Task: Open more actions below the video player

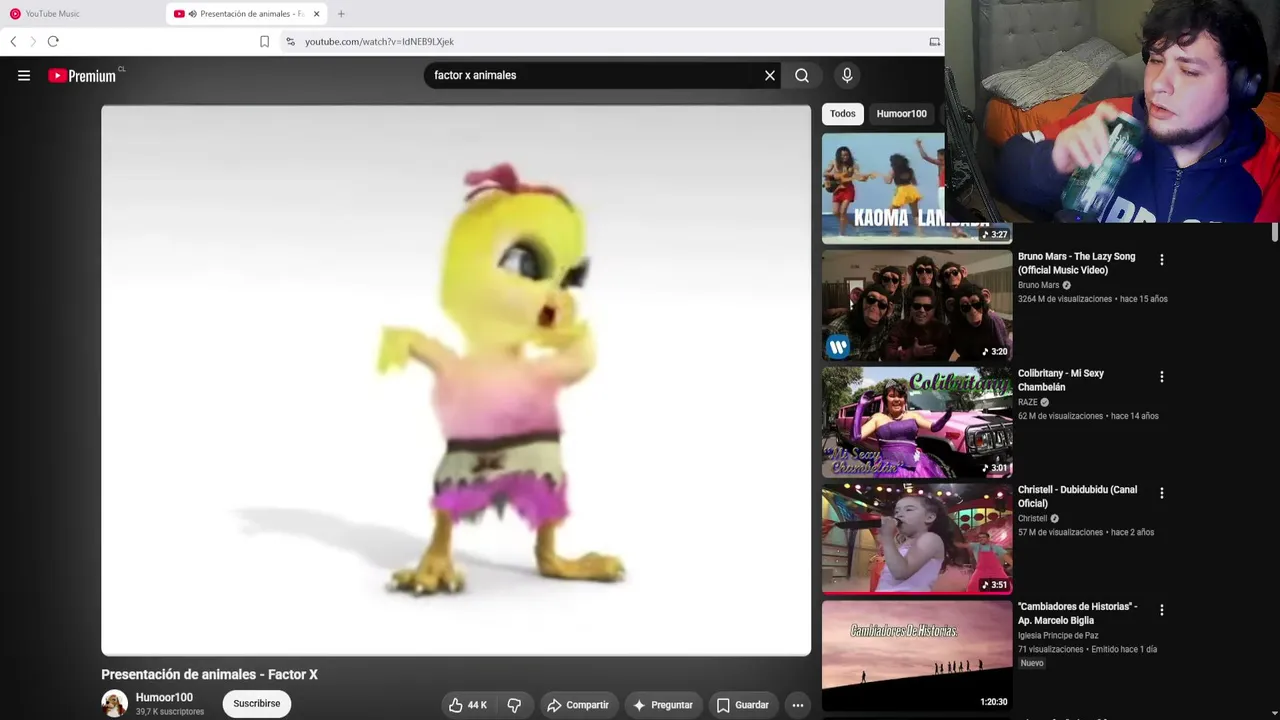Action: coord(798,705)
